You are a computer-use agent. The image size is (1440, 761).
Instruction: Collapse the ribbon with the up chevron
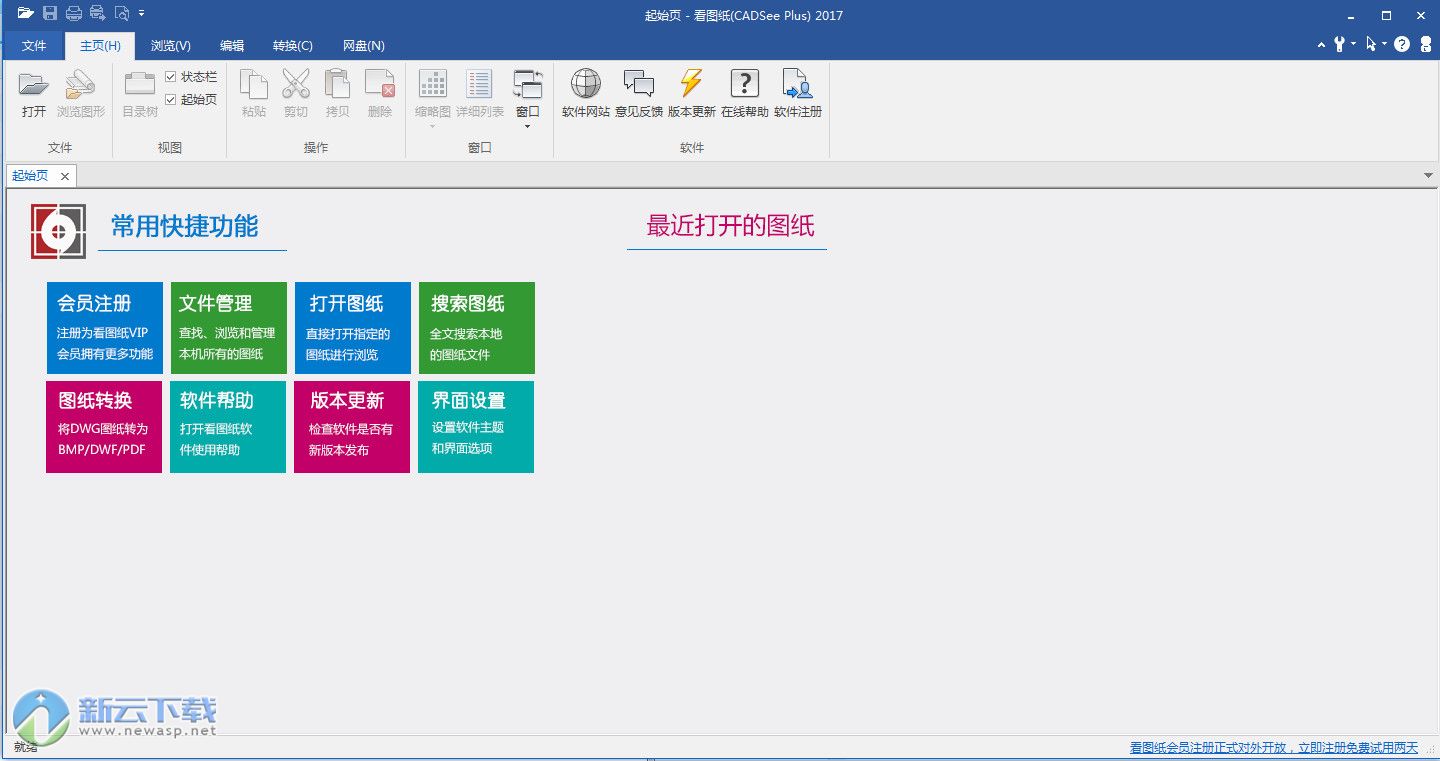pos(1322,45)
